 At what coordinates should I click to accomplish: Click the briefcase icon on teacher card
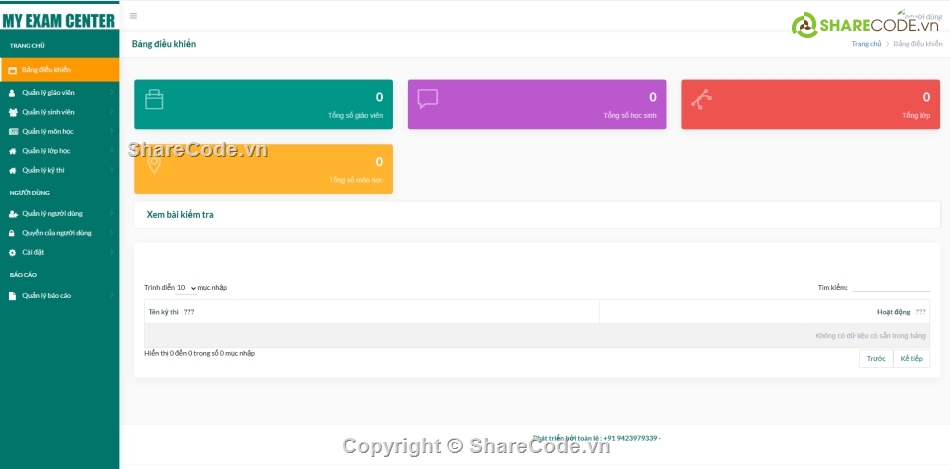154,99
